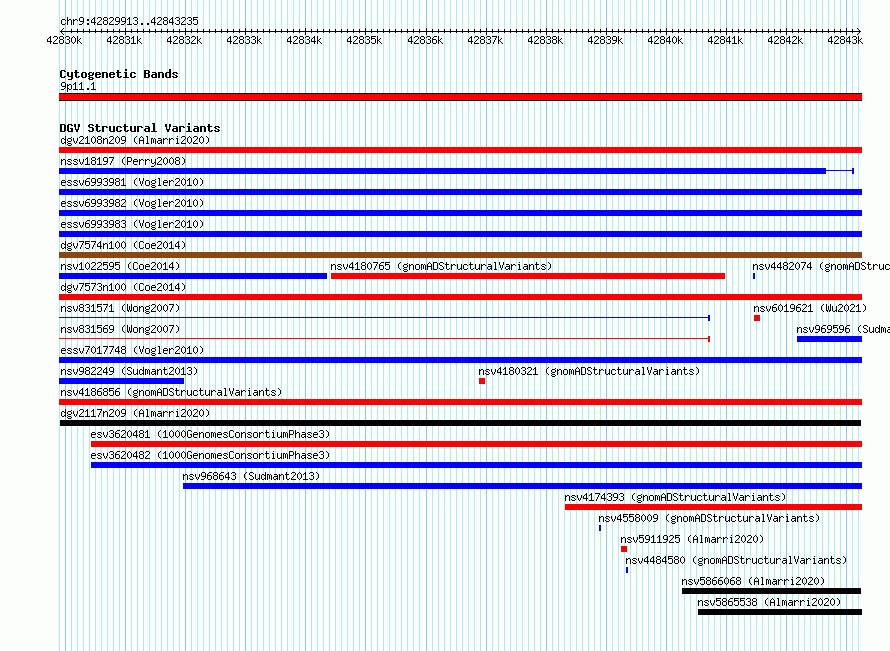Click the essv6993981 (Vogler2010) label
Viewport: 890px width, 651px height.
(132, 182)
